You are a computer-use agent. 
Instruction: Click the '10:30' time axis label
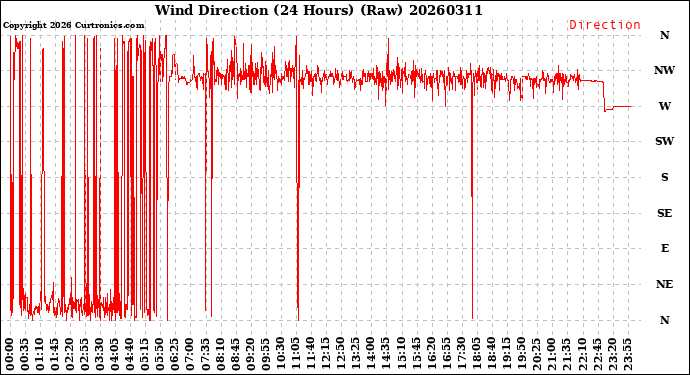point(280,355)
